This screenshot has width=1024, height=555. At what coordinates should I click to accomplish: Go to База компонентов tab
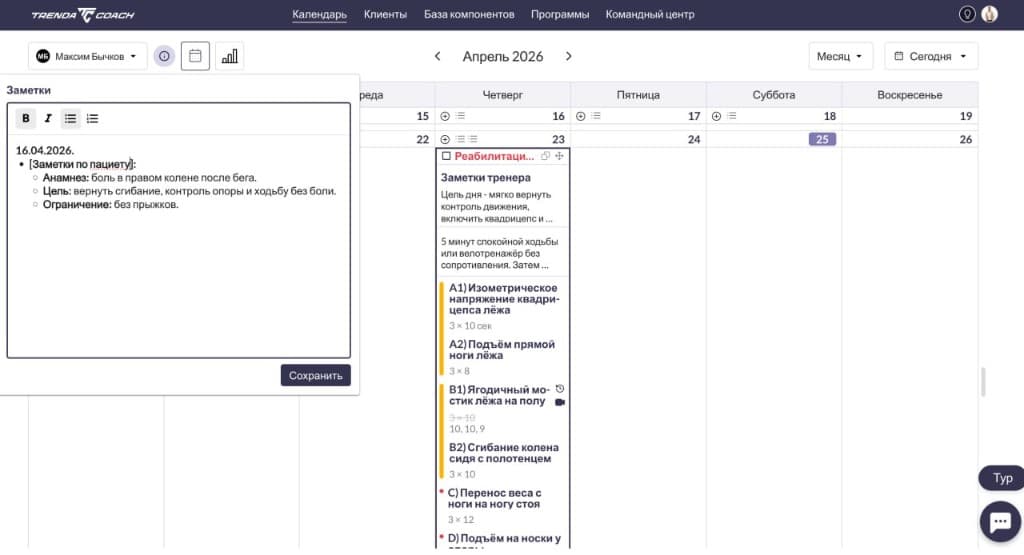(469, 14)
